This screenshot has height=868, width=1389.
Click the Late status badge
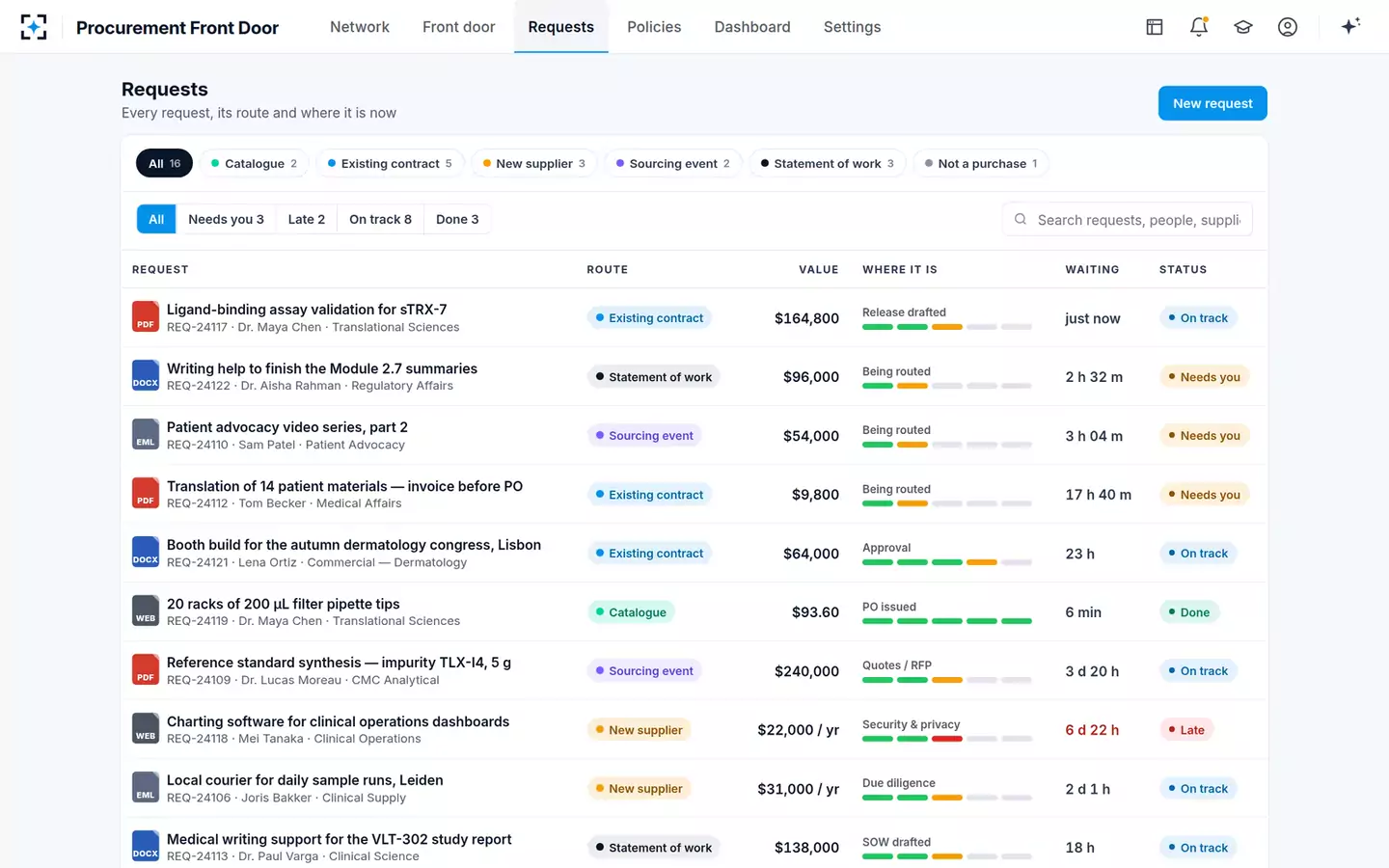[x=1186, y=730]
